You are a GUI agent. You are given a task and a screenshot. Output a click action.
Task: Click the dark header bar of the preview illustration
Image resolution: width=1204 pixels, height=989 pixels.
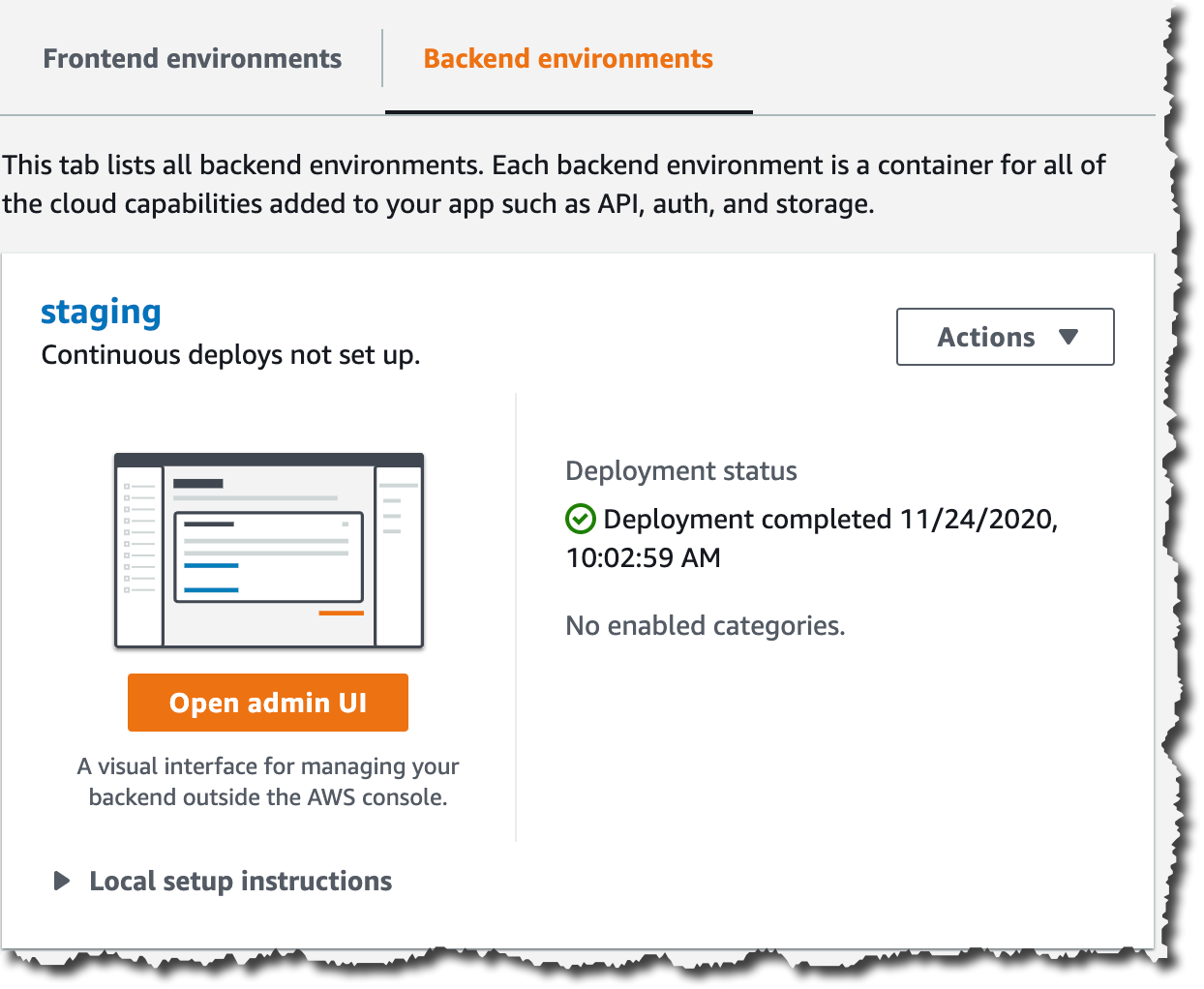(x=269, y=460)
